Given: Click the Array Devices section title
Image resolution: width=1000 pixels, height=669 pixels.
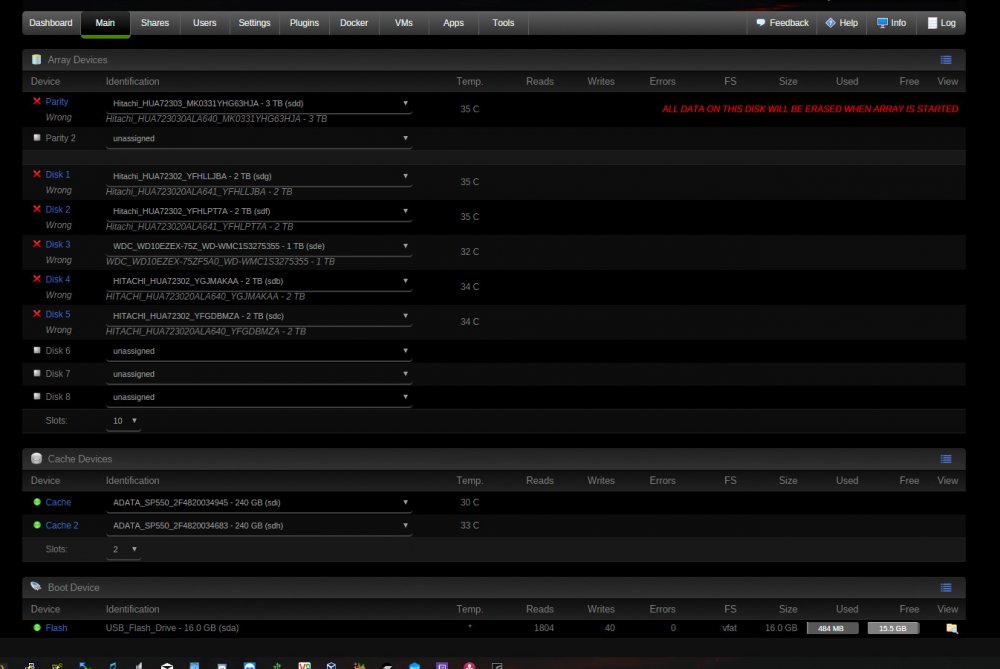Looking at the screenshot, I should click(77, 60).
